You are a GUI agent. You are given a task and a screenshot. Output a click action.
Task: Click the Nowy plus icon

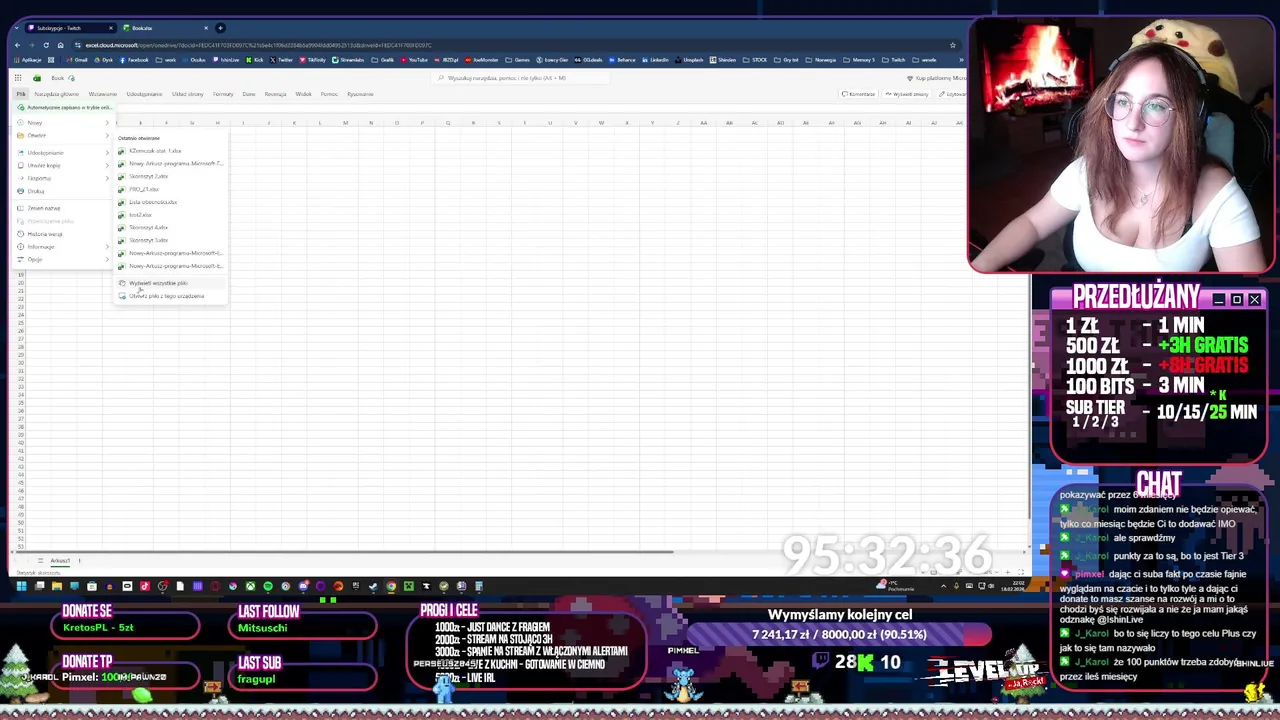pyautogui.click(x=20, y=123)
